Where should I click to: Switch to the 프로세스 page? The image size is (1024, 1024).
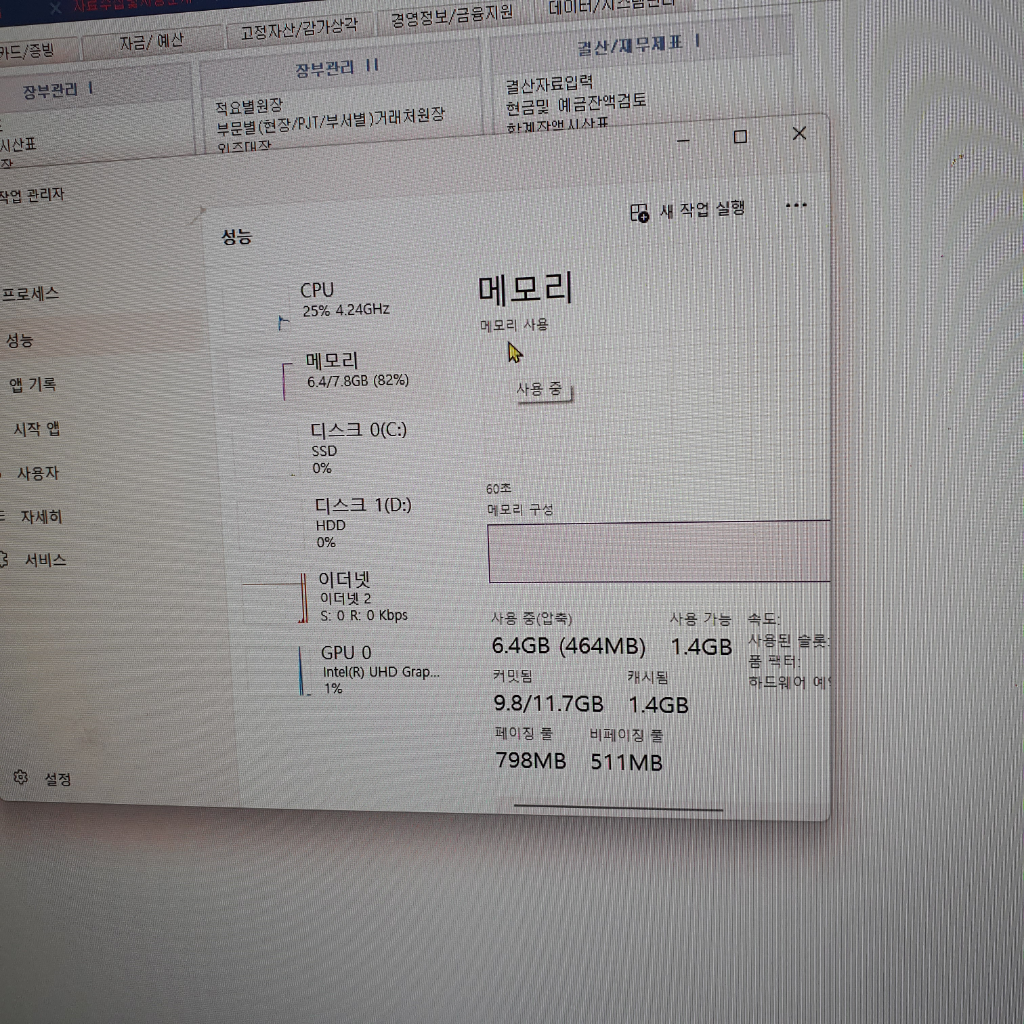point(30,294)
